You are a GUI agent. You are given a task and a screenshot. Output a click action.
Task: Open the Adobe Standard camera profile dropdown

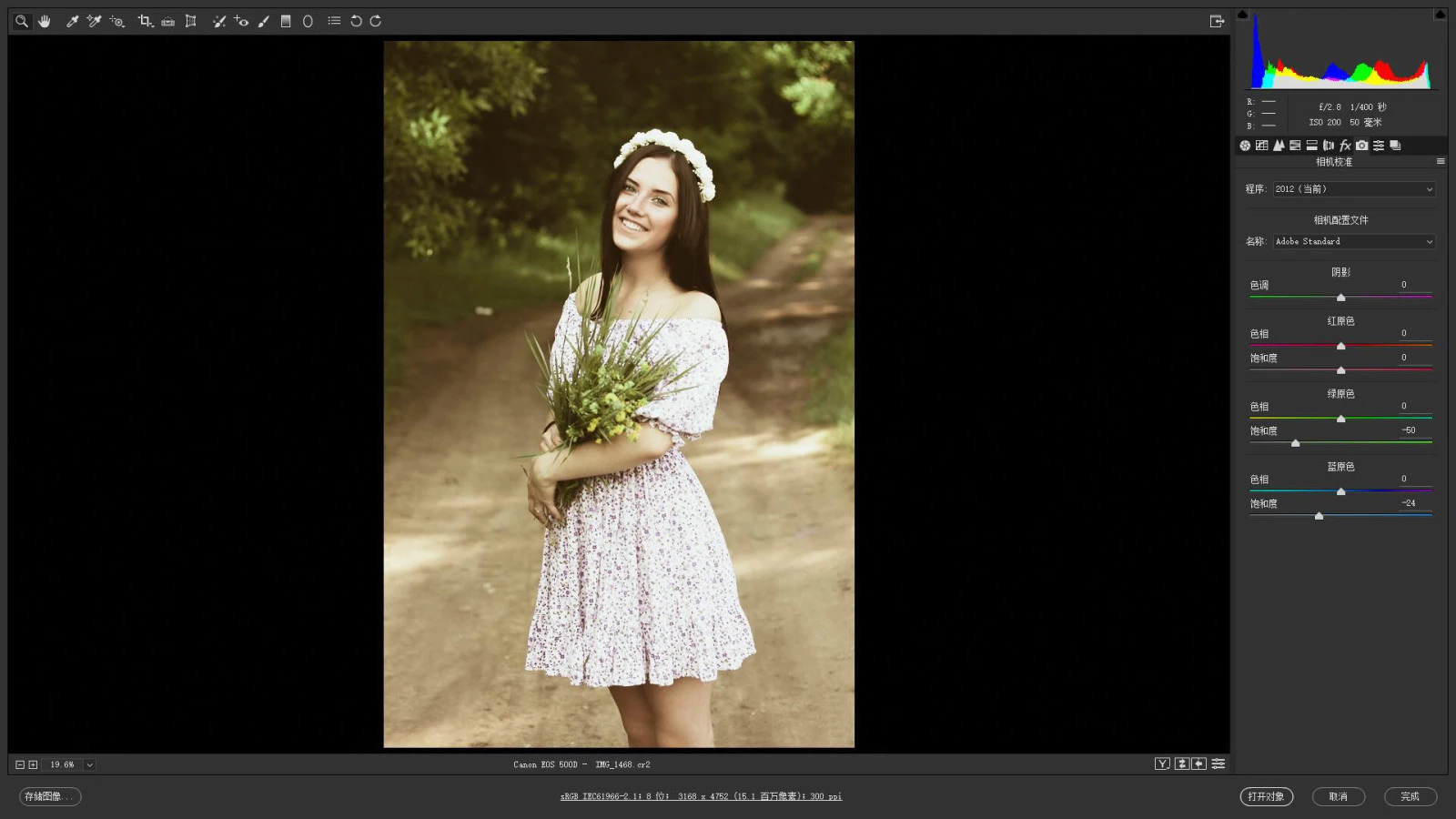[x=1354, y=241]
